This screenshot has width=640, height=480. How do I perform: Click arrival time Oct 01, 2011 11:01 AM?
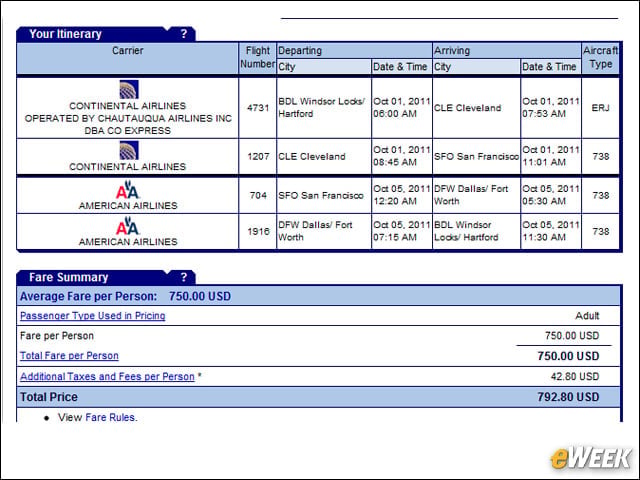551,156
